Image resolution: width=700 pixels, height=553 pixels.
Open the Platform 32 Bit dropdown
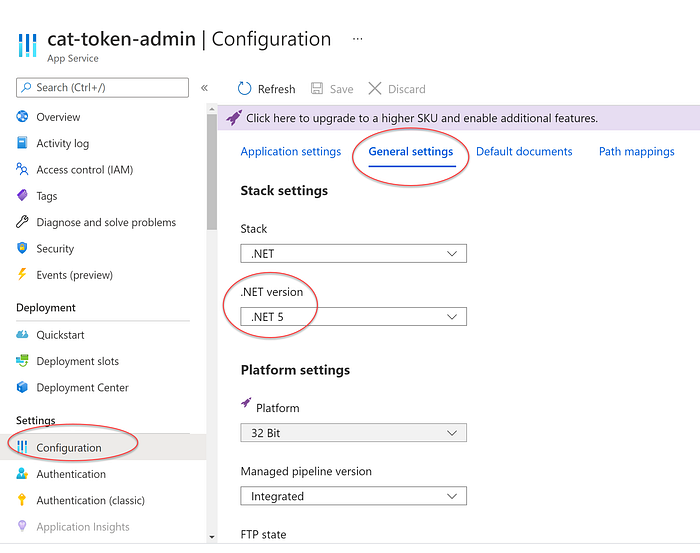pos(353,433)
